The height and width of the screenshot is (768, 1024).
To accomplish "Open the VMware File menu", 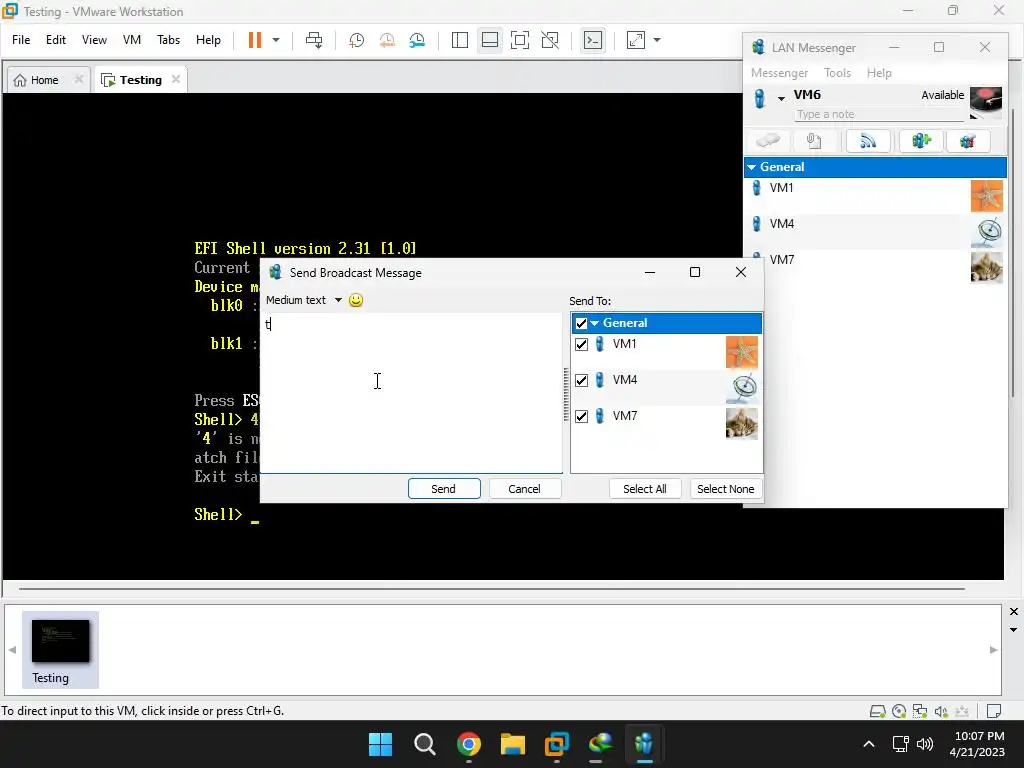I will tap(21, 40).
